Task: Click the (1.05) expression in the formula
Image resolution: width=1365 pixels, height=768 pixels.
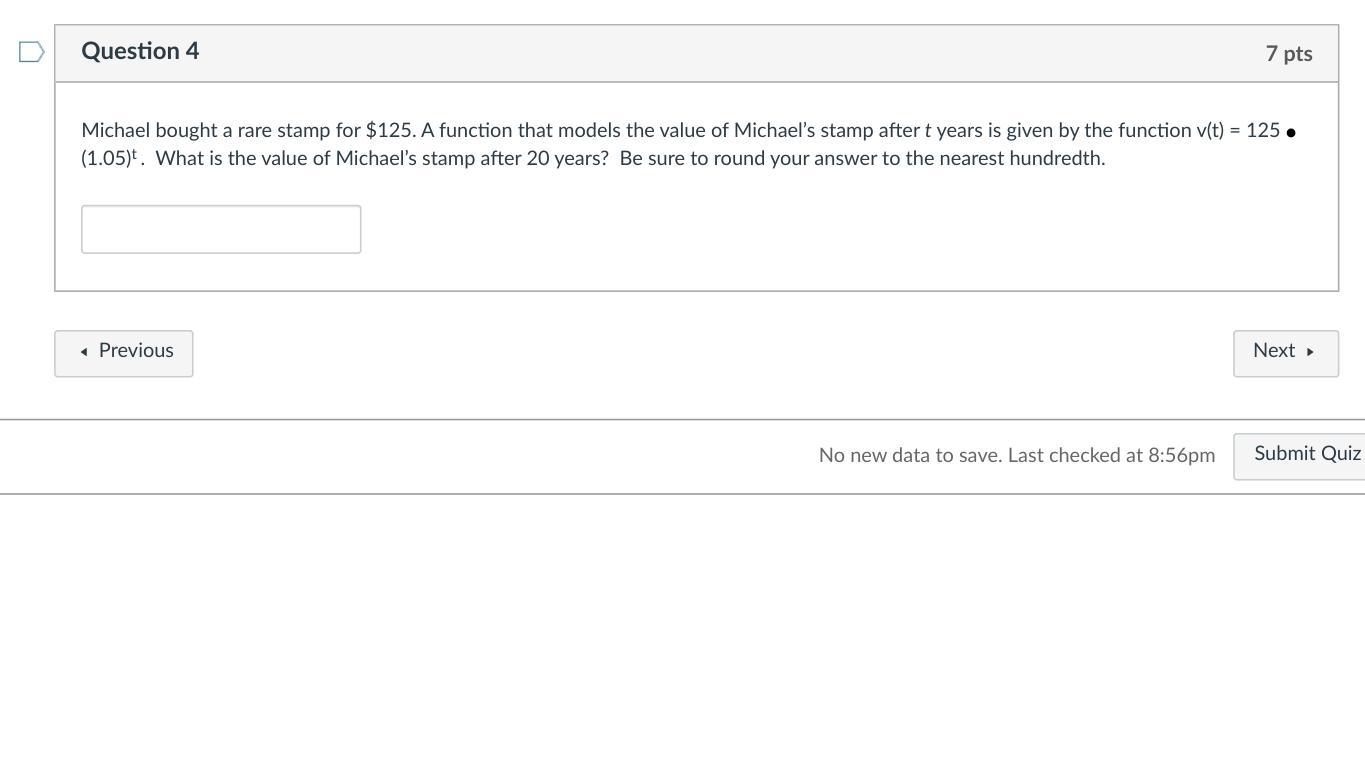Action: tap(105, 159)
